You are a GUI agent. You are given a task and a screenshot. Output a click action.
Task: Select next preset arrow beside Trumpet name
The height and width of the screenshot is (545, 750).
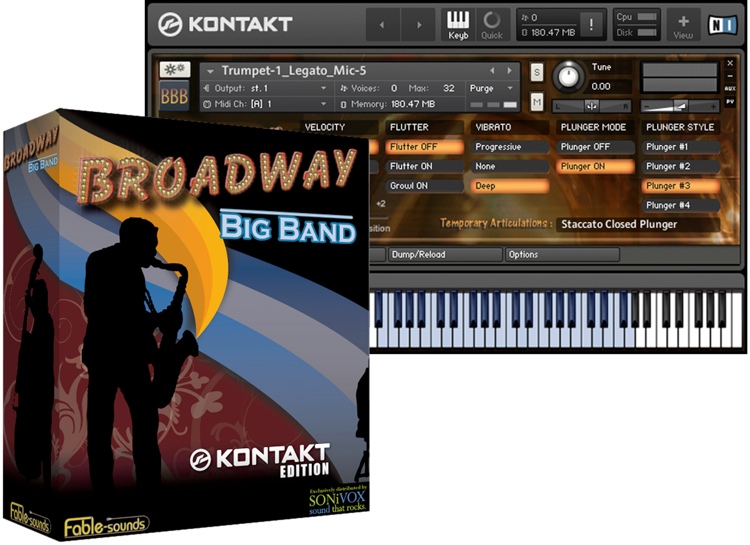[510, 71]
